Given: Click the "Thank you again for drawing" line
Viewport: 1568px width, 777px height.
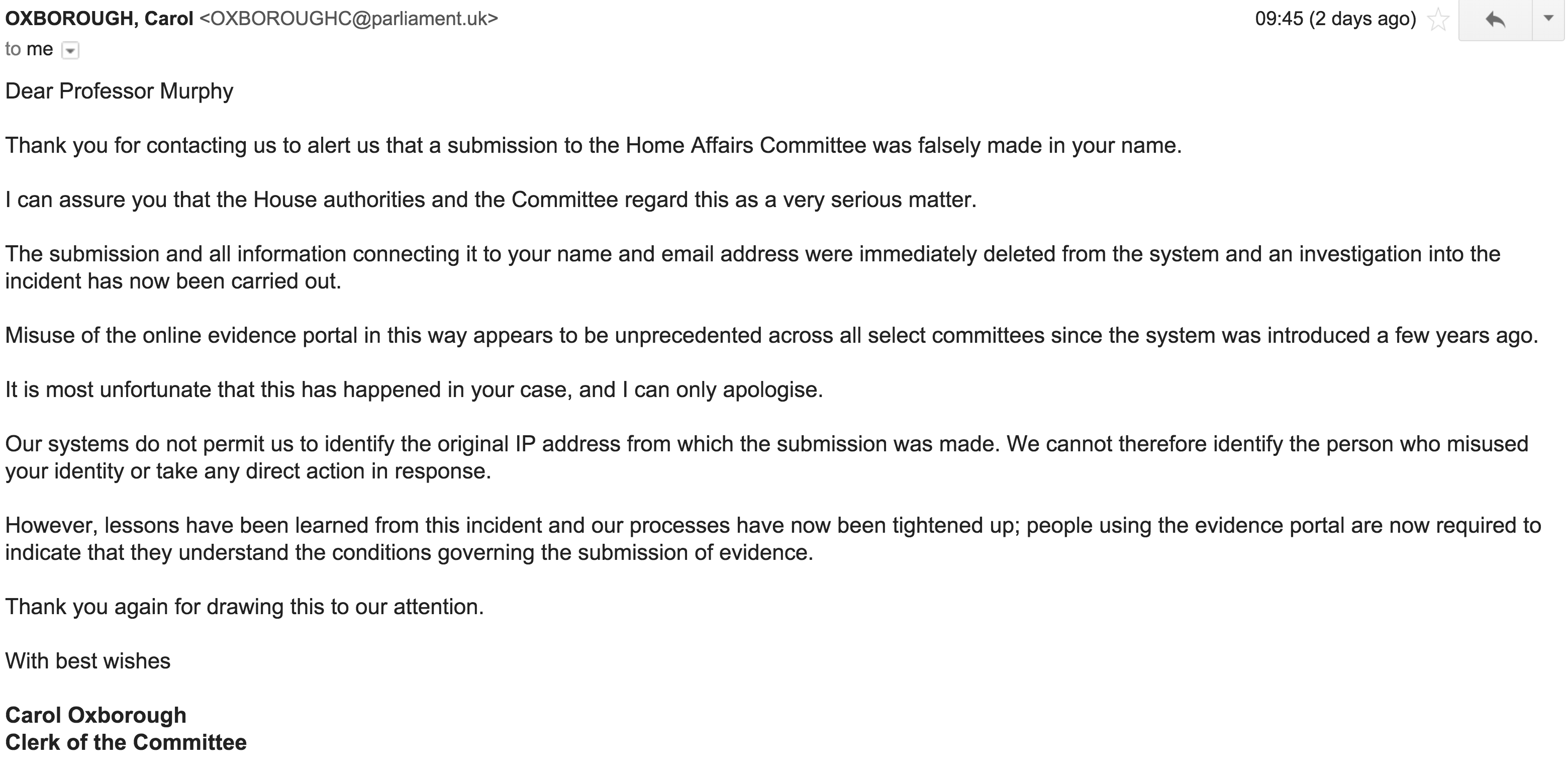Looking at the screenshot, I should point(244,607).
